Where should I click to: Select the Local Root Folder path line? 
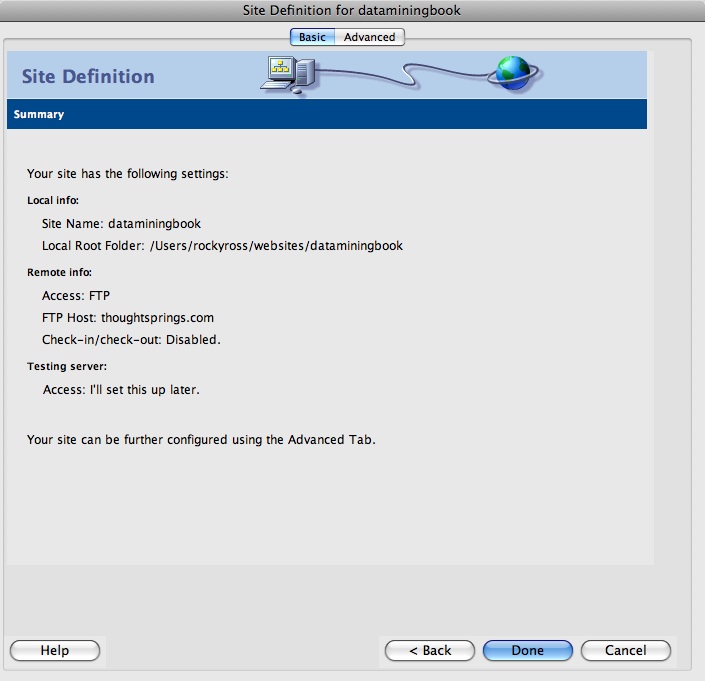222,246
